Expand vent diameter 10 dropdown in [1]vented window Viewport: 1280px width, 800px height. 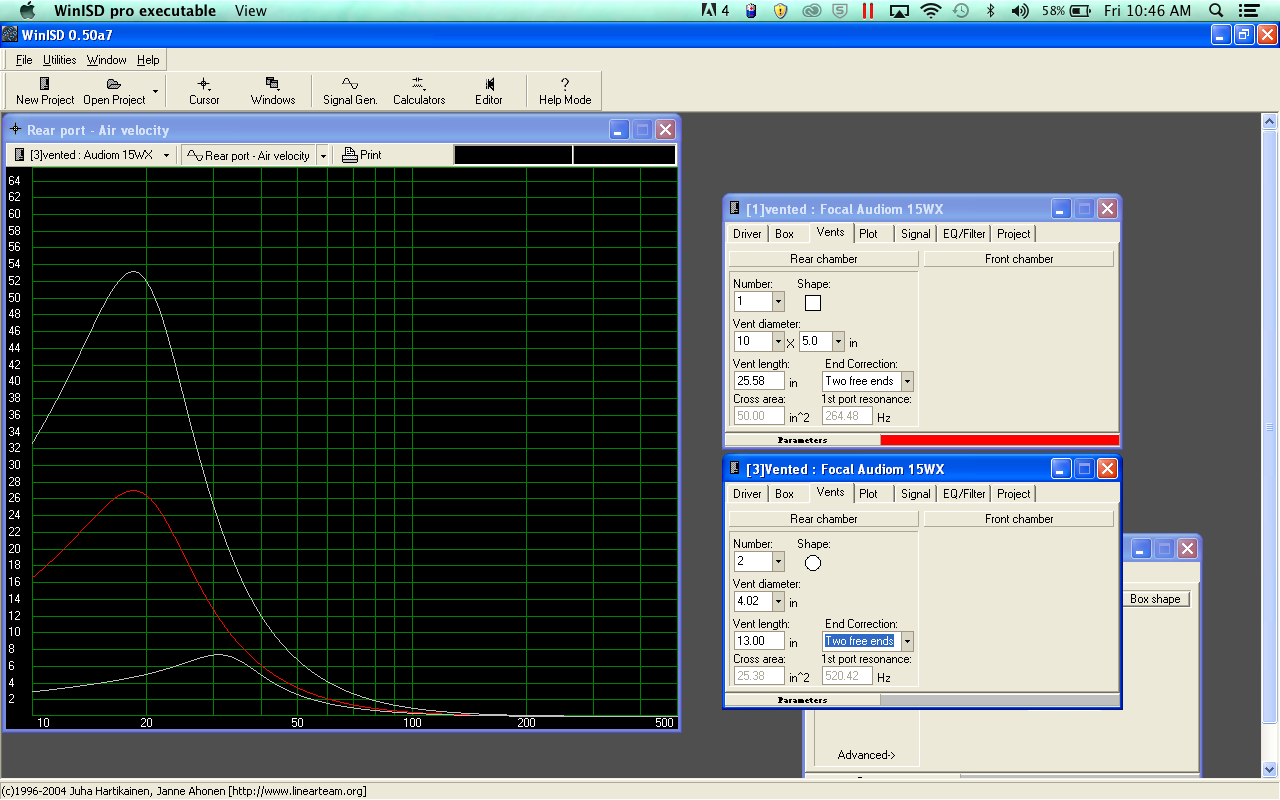[x=778, y=341]
